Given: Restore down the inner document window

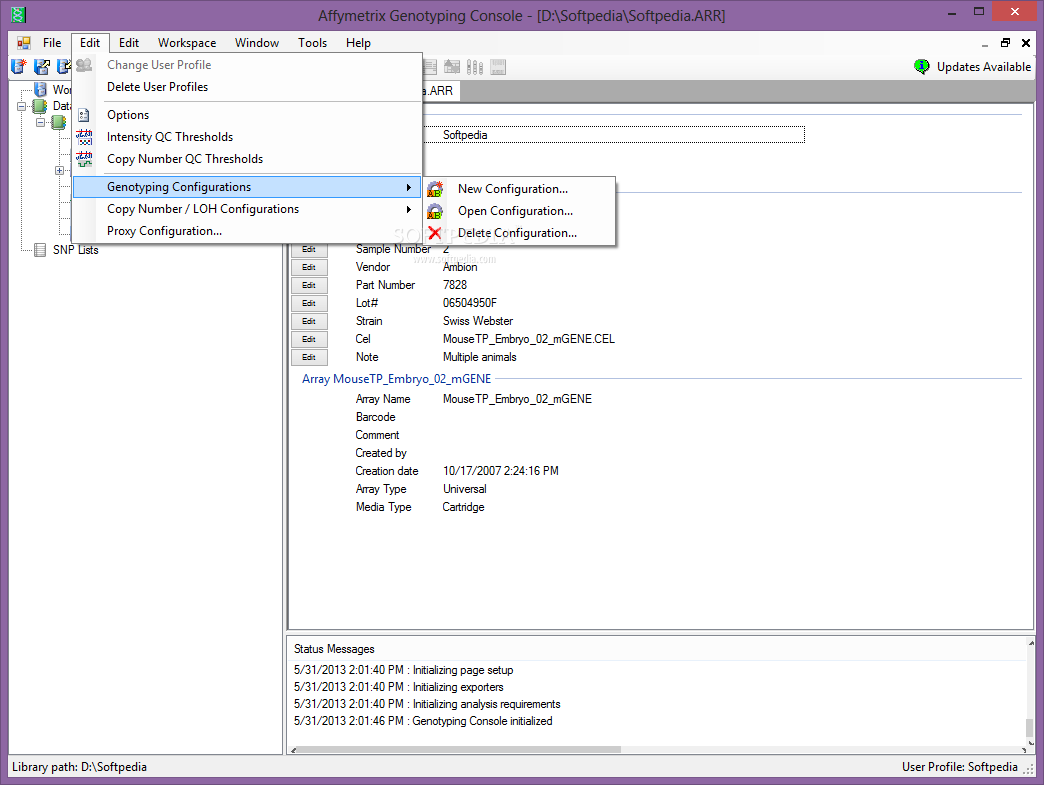Looking at the screenshot, I should point(1005,43).
